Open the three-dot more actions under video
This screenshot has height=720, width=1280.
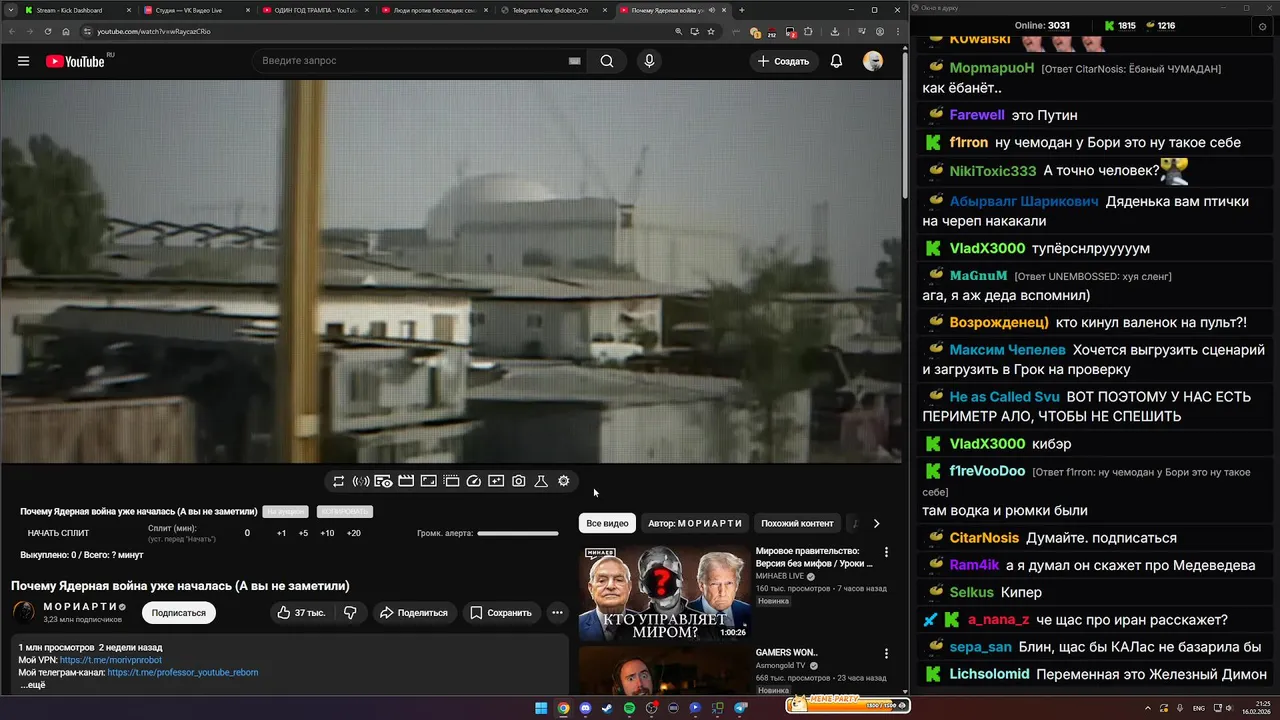(557, 612)
